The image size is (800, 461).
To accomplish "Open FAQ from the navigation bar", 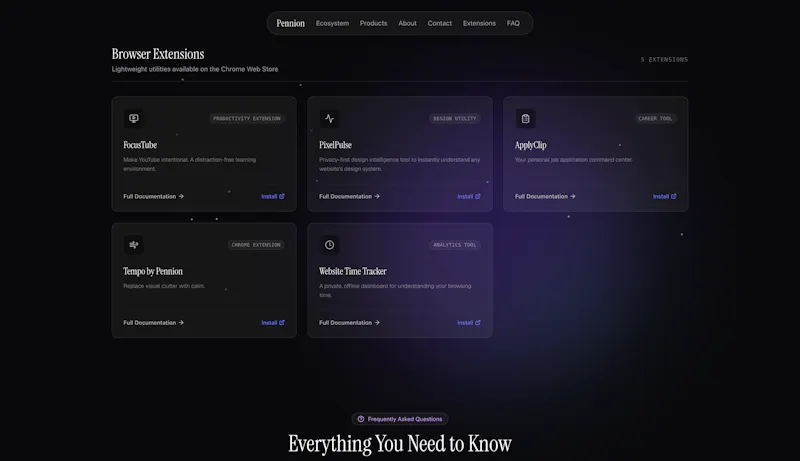I will tap(513, 23).
